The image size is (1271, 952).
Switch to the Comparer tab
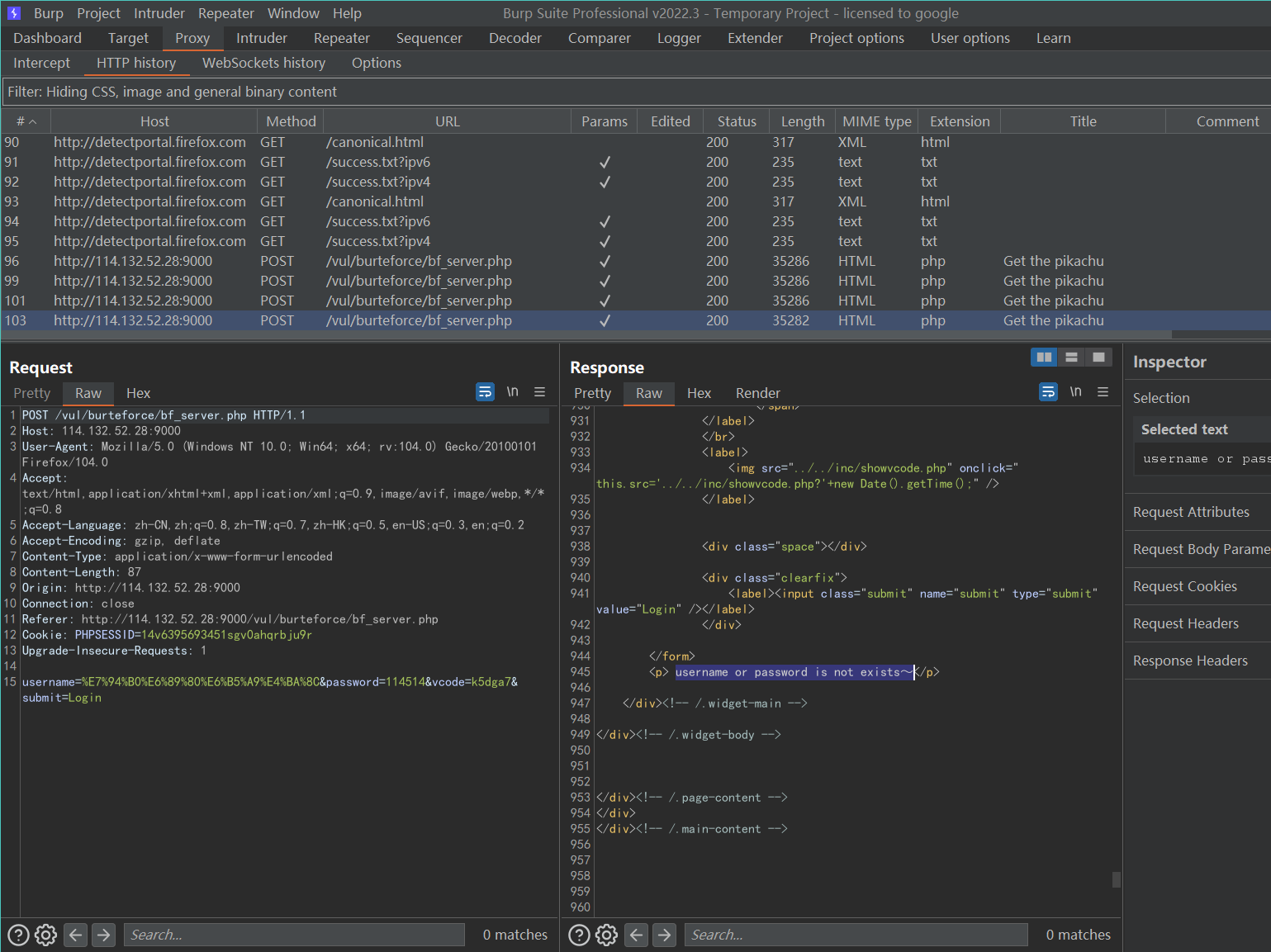click(599, 38)
